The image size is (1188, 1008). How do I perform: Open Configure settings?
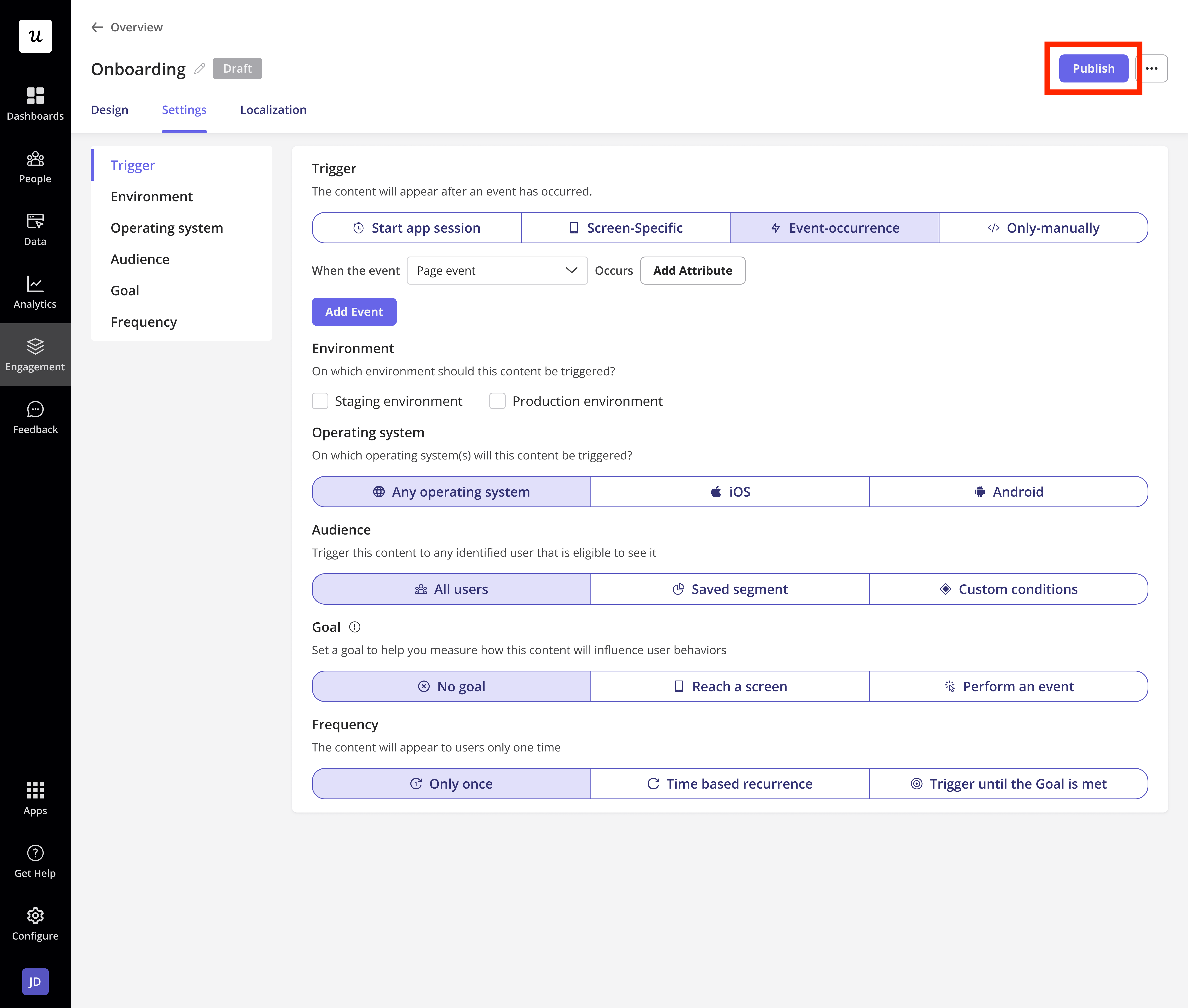(35, 924)
